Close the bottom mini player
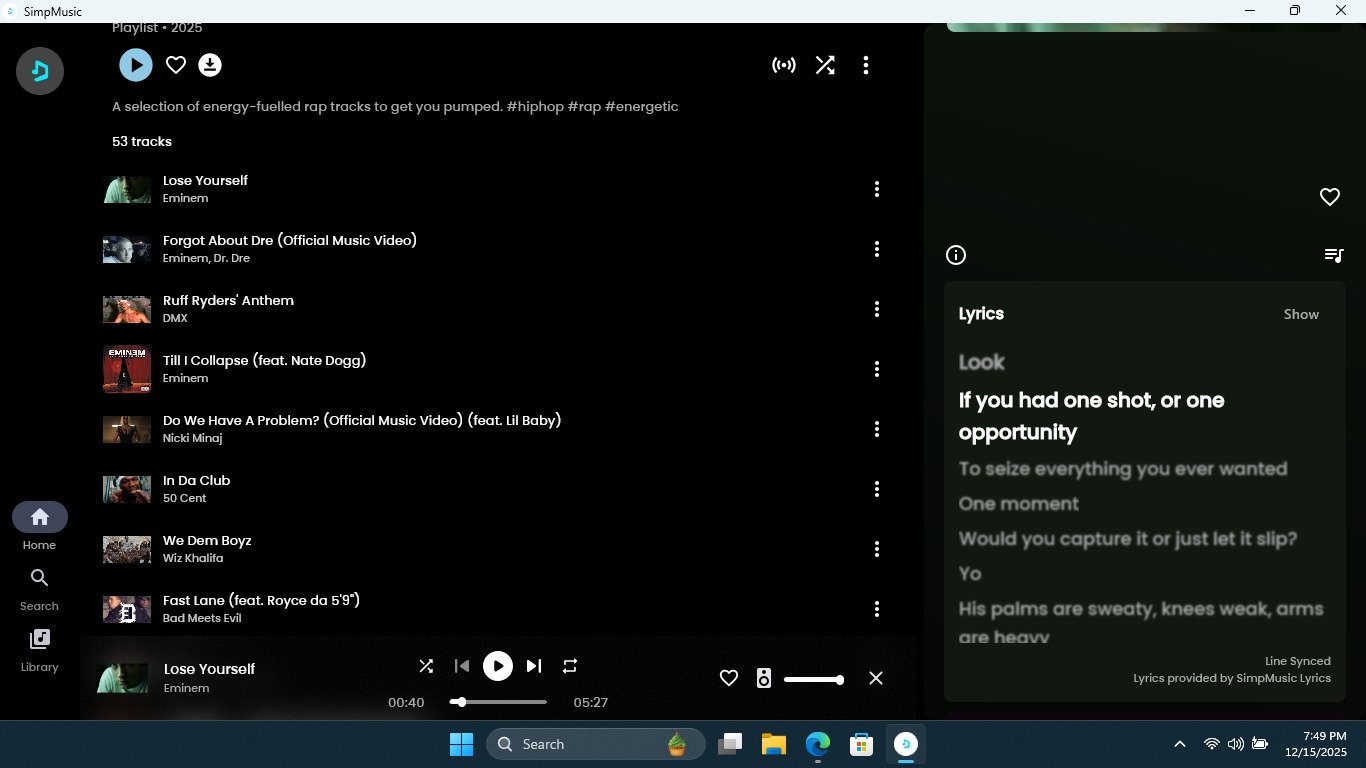Viewport: 1366px width, 768px height. 876,678
